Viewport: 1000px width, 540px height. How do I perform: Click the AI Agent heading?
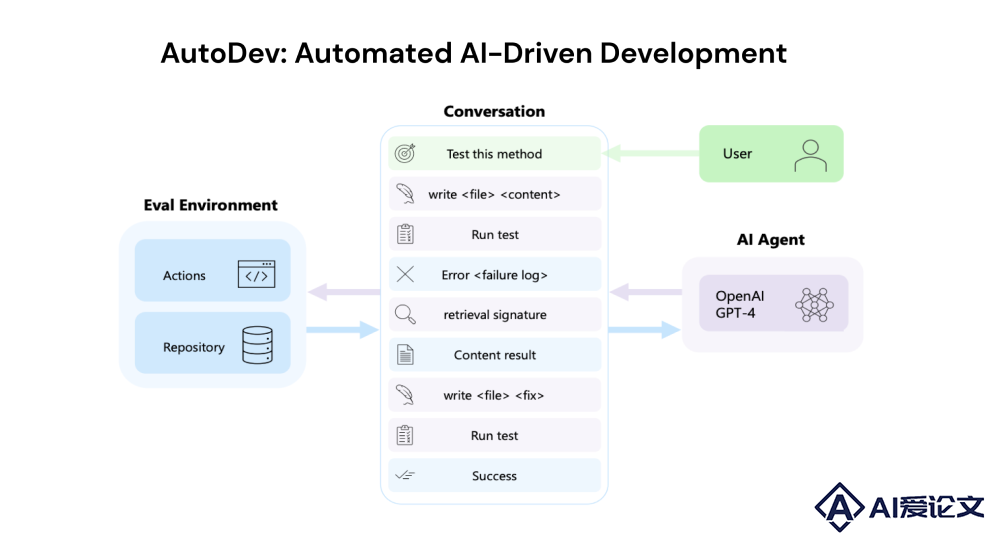pyautogui.click(x=770, y=240)
